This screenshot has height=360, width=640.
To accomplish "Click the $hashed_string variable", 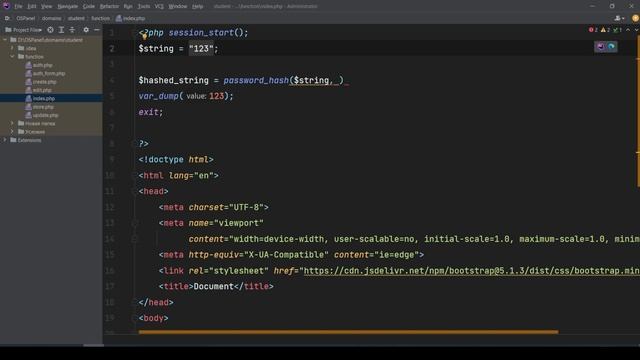I will pos(173,80).
